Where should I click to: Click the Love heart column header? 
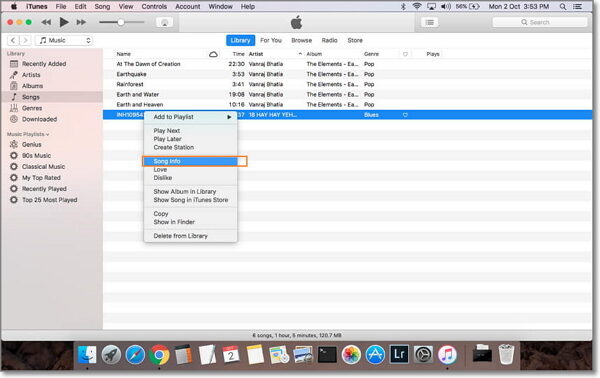point(405,54)
